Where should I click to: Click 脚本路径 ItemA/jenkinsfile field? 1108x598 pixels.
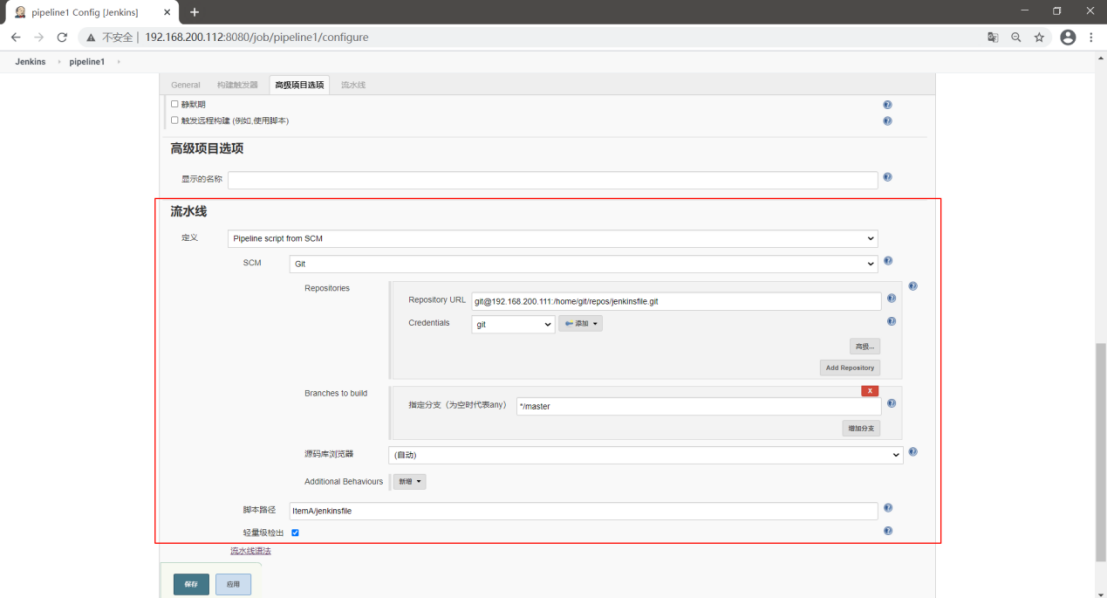coord(584,511)
